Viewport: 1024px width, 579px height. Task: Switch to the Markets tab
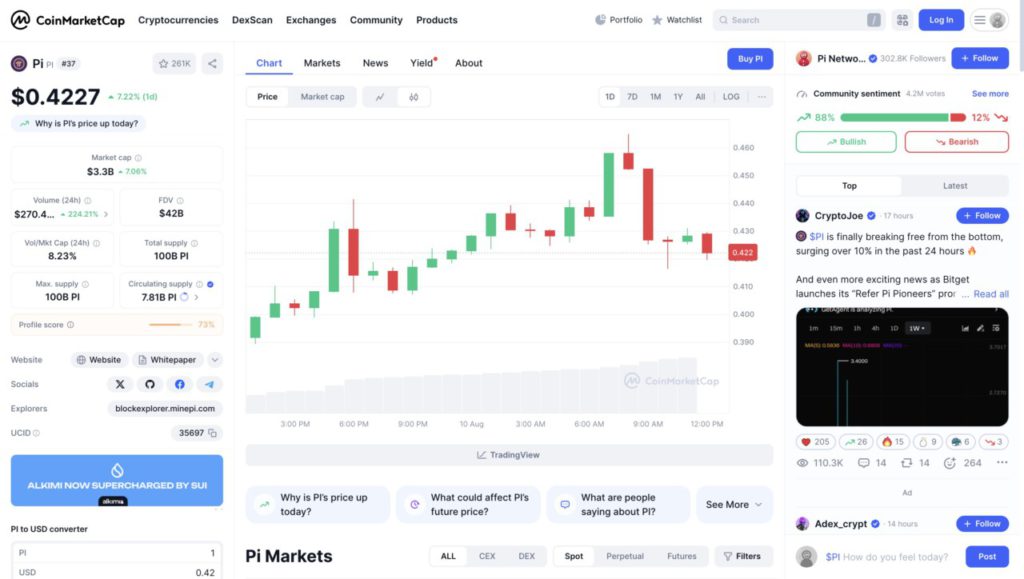[322, 63]
